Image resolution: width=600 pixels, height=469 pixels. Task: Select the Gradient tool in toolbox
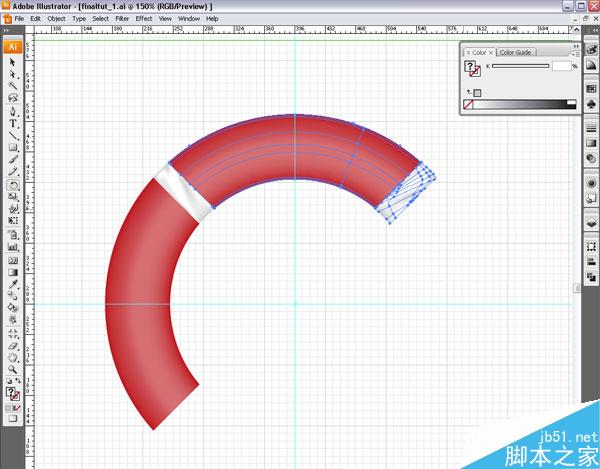click(x=13, y=272)
